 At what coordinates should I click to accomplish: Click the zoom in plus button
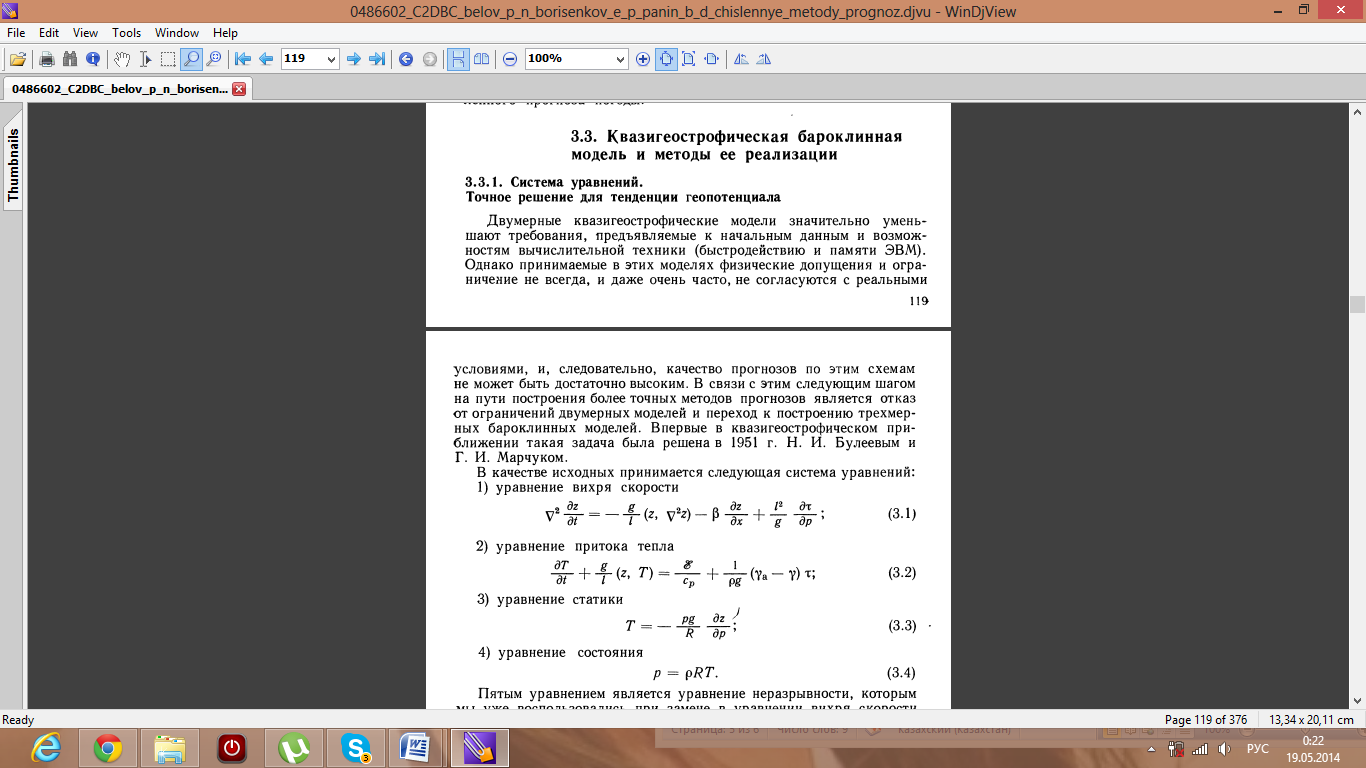(643, 59)
